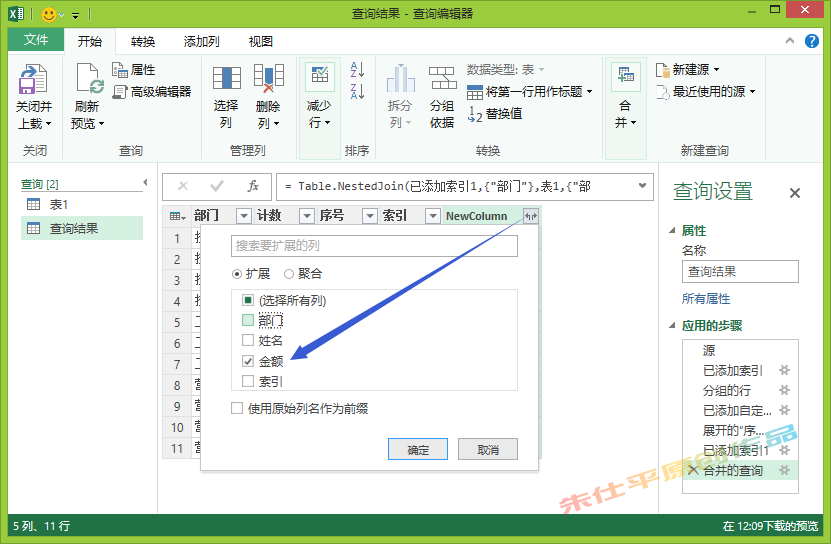Open the 最近使用的源 dropdown
831x544 pixels.
[752, 92]
